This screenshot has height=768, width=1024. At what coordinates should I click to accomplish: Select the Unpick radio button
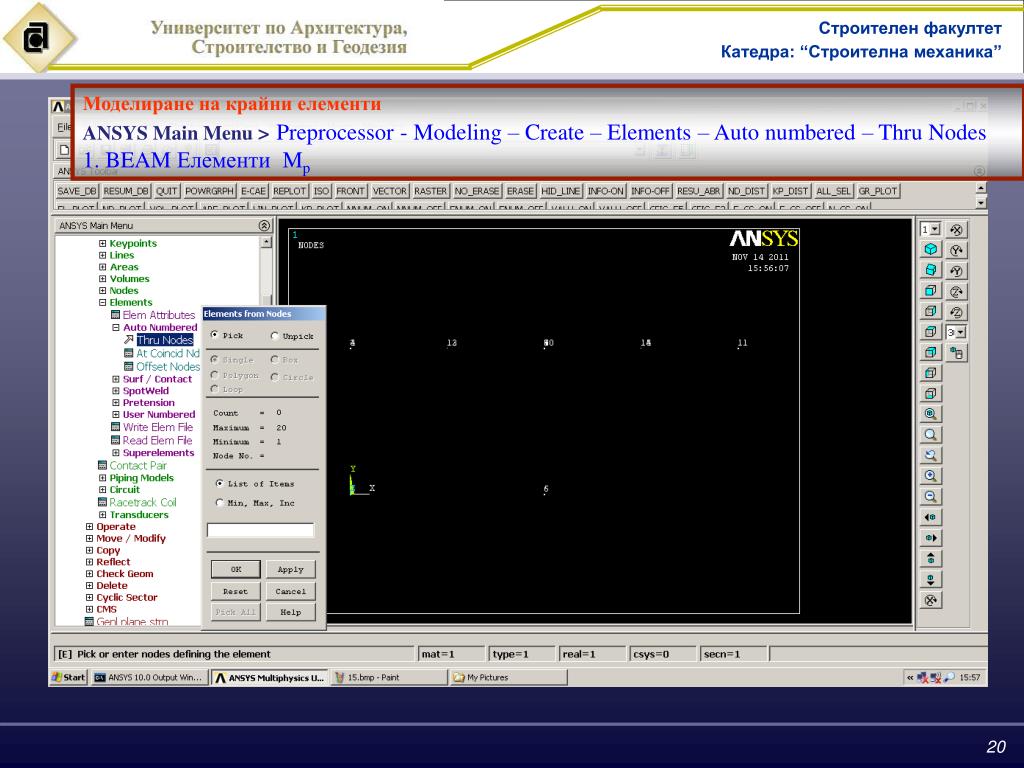(x=274, y=336)
